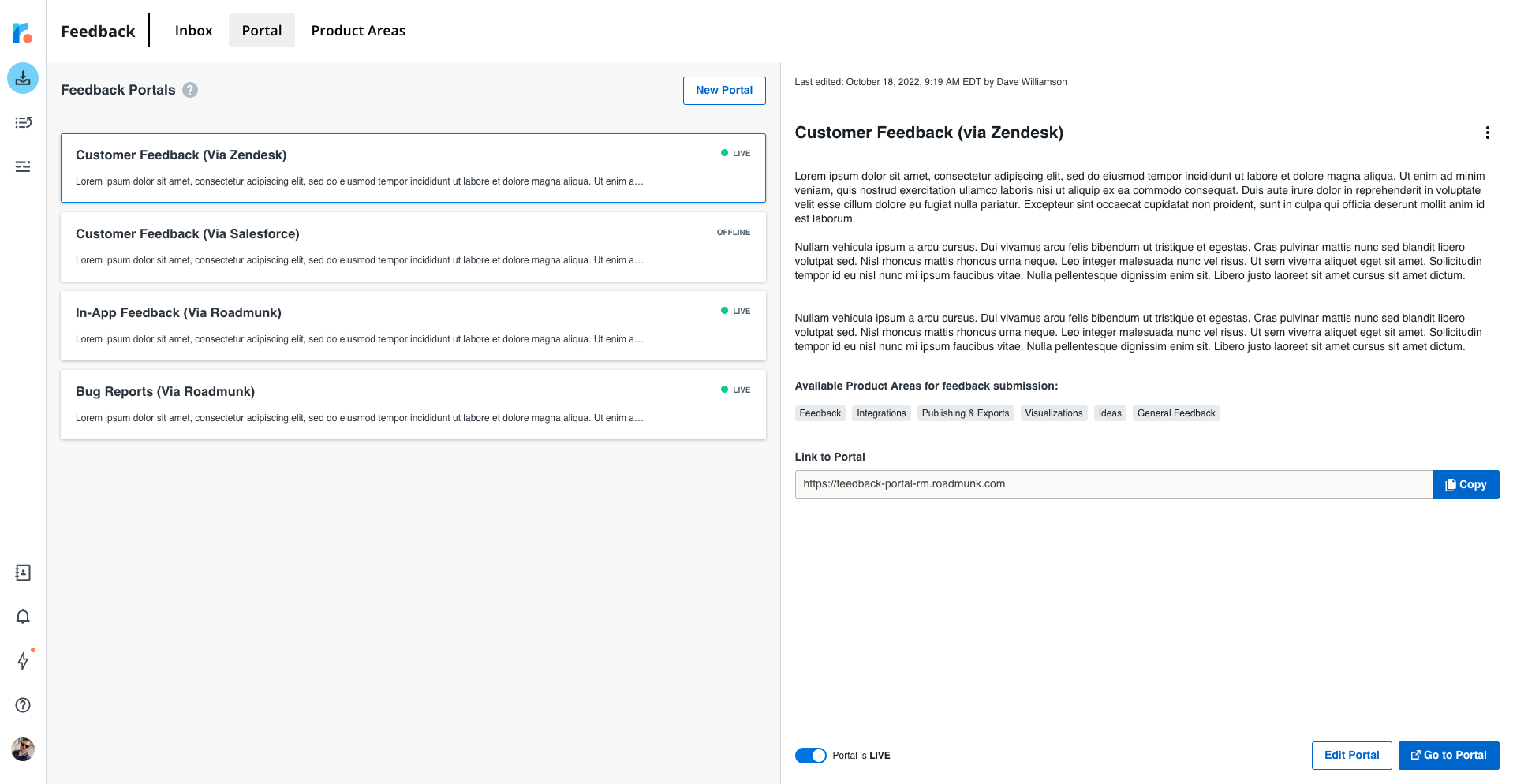Click help icon beside Feedback Portals heading

tap(190, 90)
